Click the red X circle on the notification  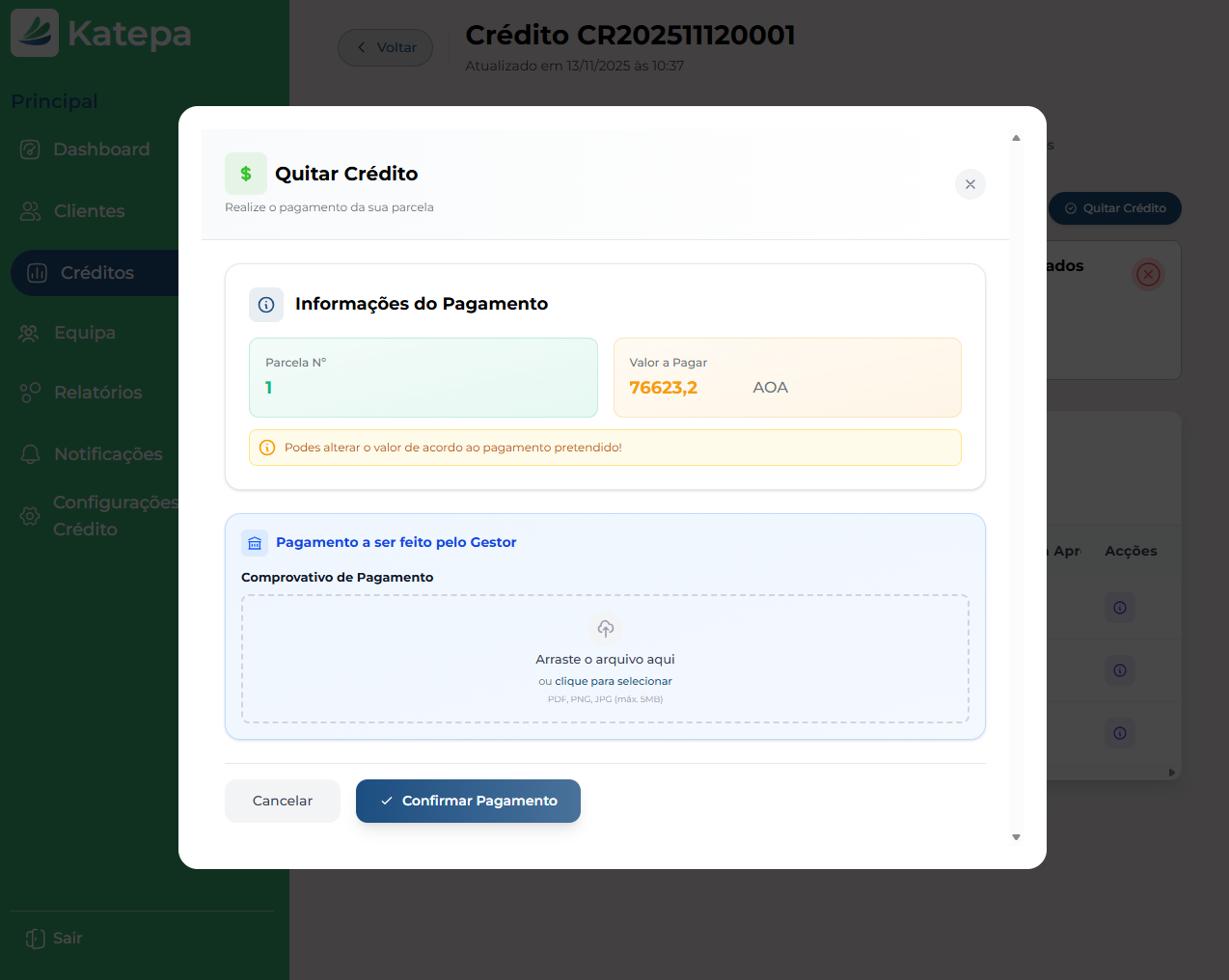tap(1148, 274)
